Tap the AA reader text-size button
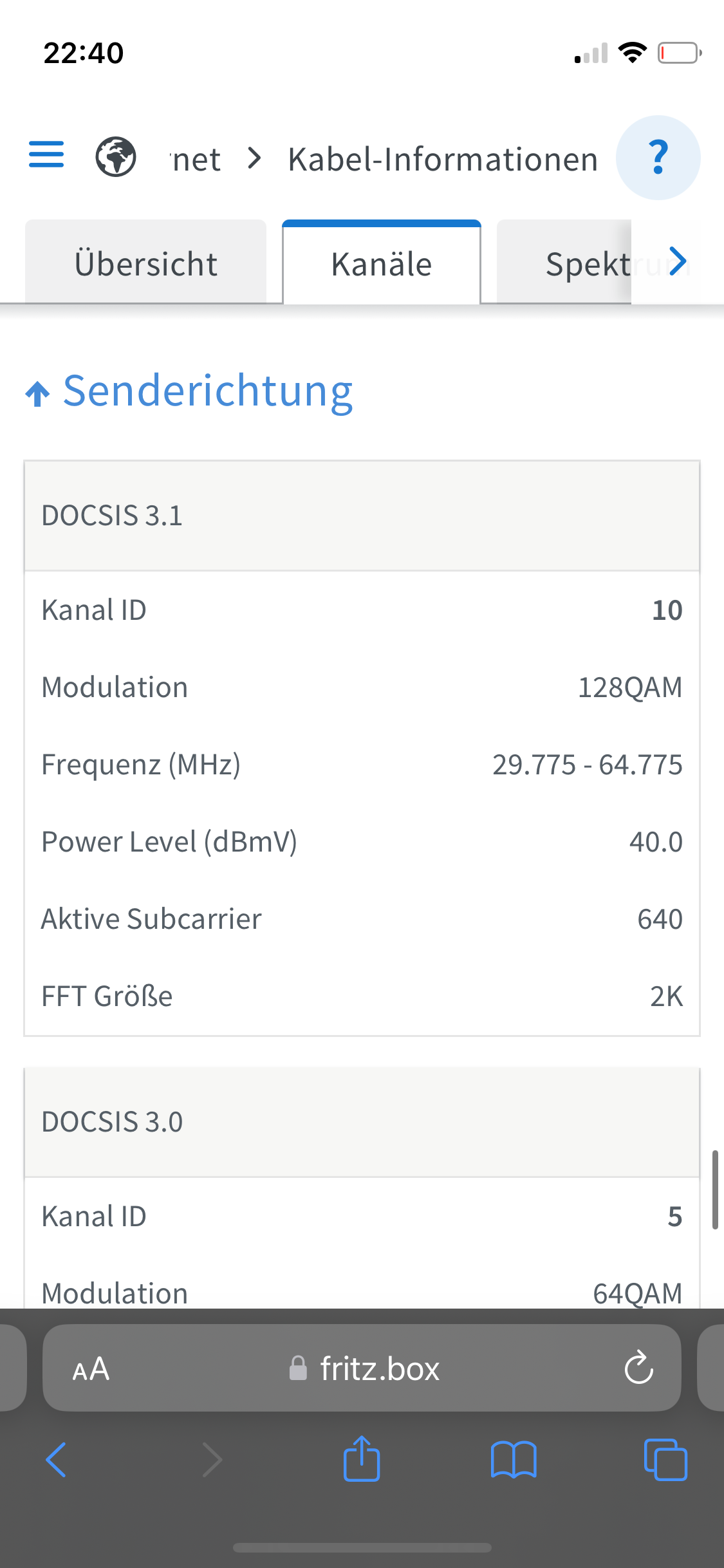 point(91,1368)
